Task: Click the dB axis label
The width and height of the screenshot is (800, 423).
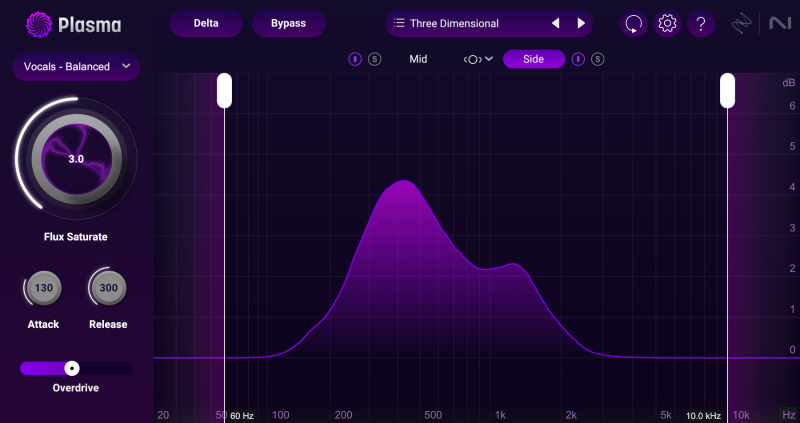Action: [789, 83]
